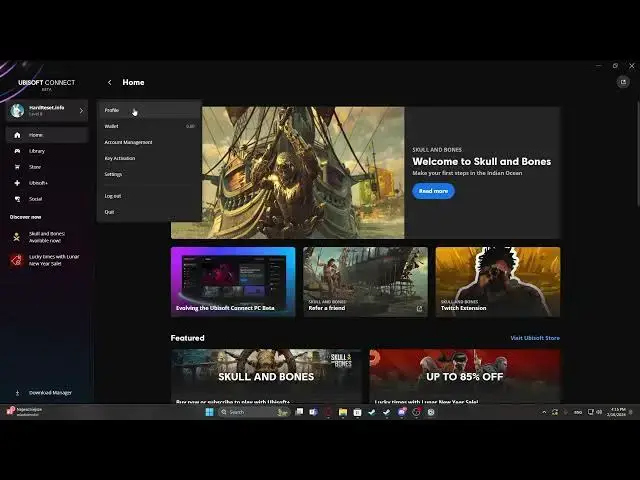Go back using the back arrow
Viewport: 640px width, 480px height.
[x=109, y=82]
